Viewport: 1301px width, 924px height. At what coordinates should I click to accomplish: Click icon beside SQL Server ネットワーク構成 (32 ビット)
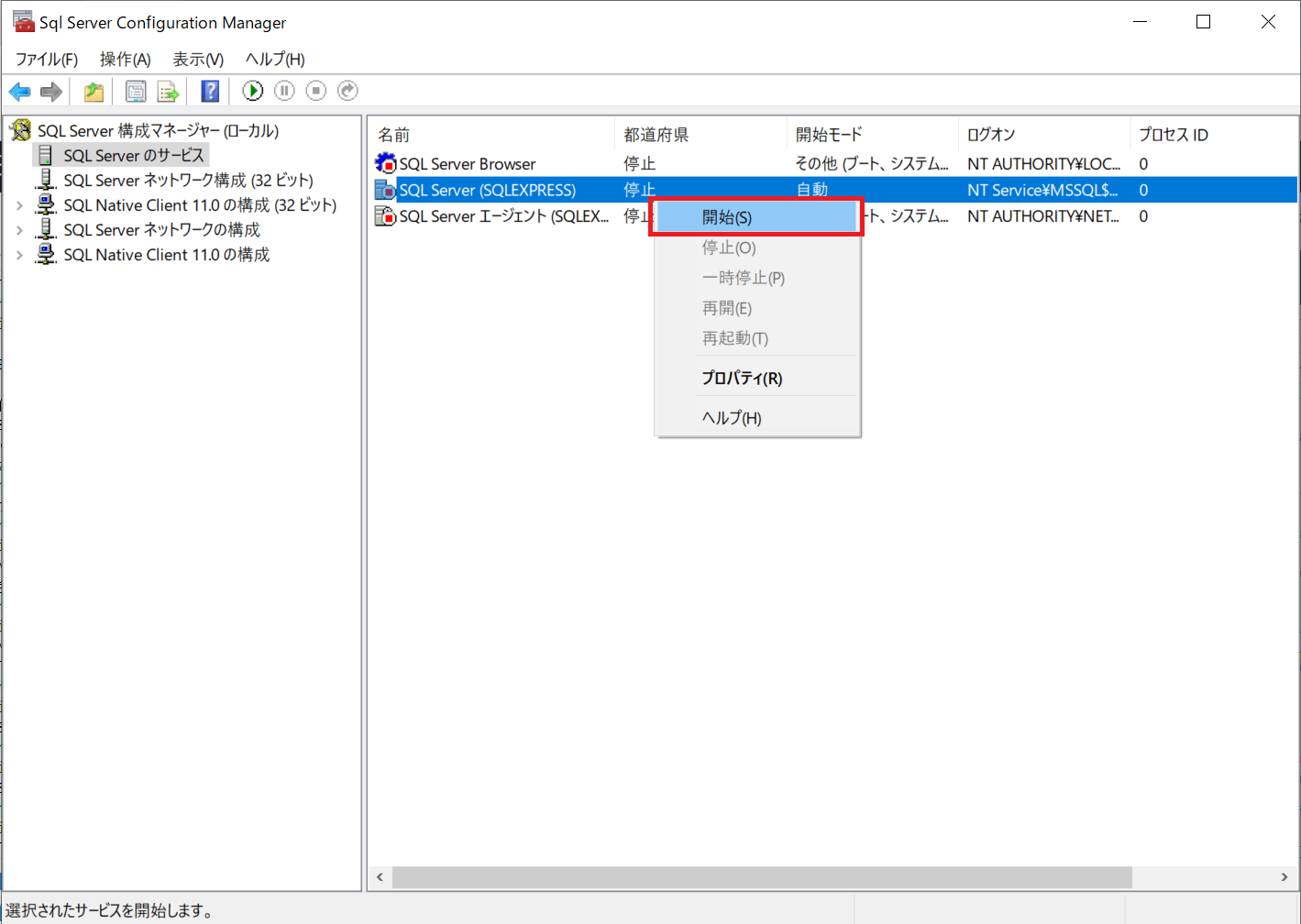45,180
